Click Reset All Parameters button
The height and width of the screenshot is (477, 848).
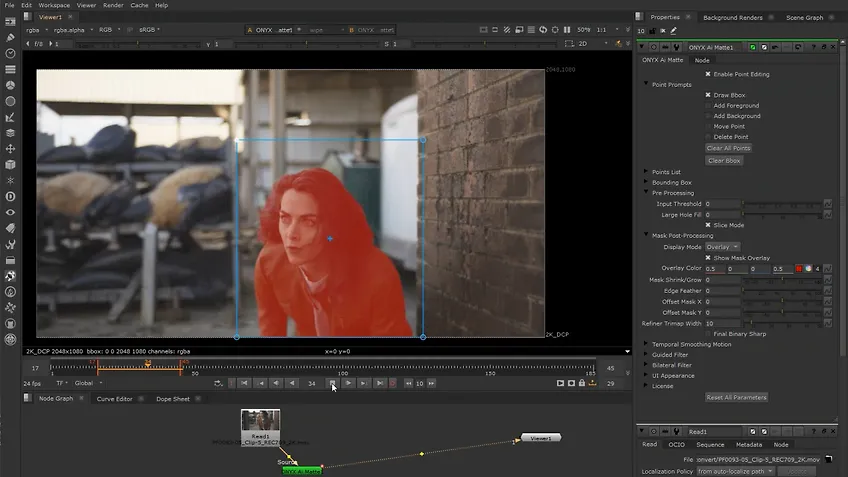tap(736, 398)
